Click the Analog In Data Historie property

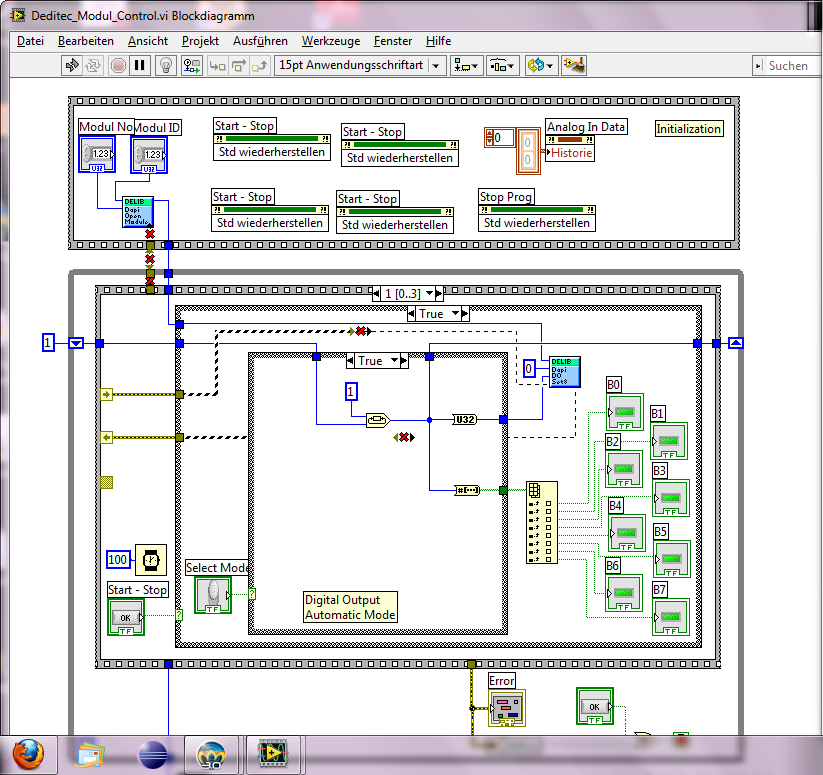tap(572, 153)
